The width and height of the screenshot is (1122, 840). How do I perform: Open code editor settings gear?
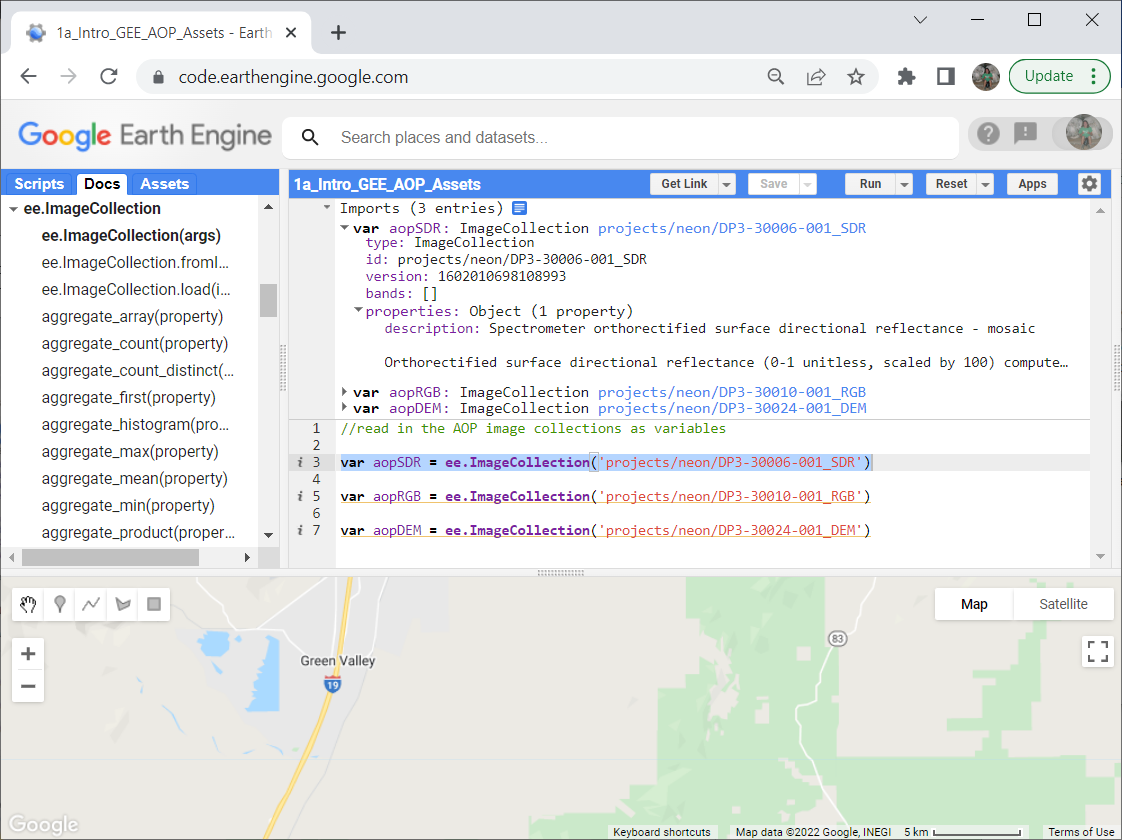tap(1089, 184)
